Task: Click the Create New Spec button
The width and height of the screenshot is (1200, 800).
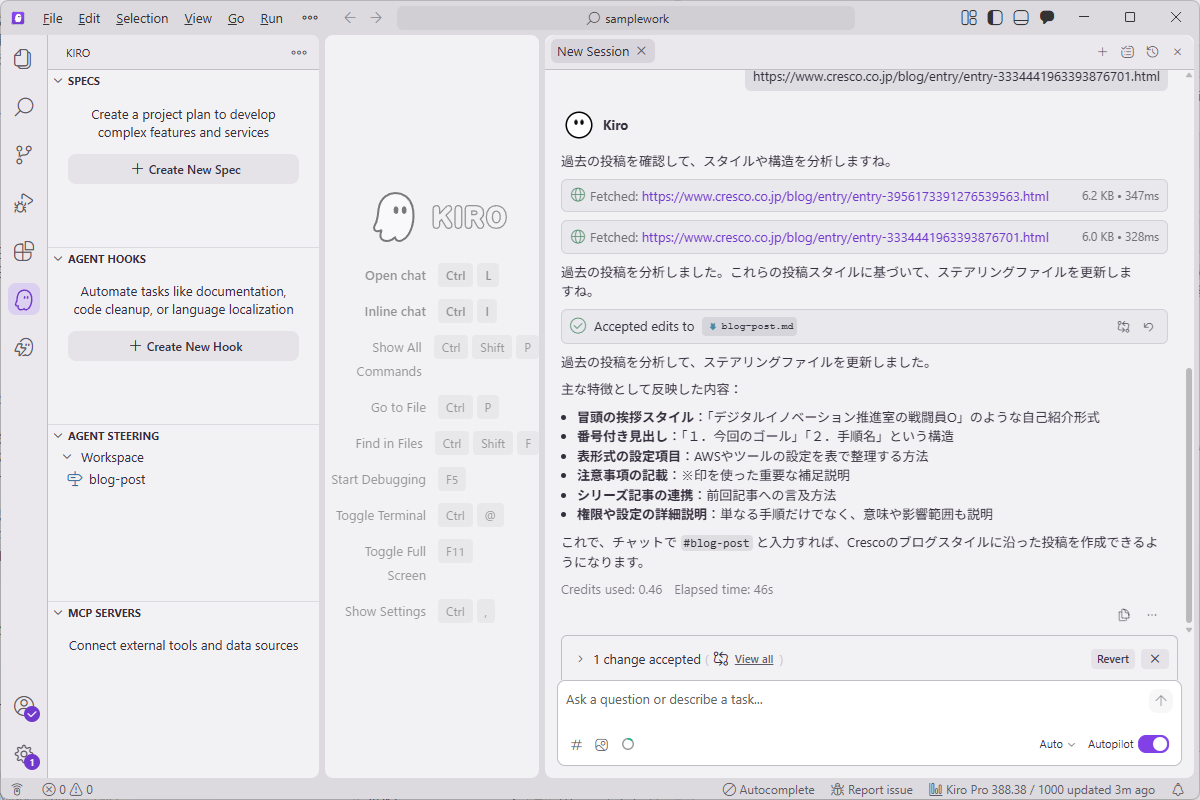Action: click(x=183, y=168)
